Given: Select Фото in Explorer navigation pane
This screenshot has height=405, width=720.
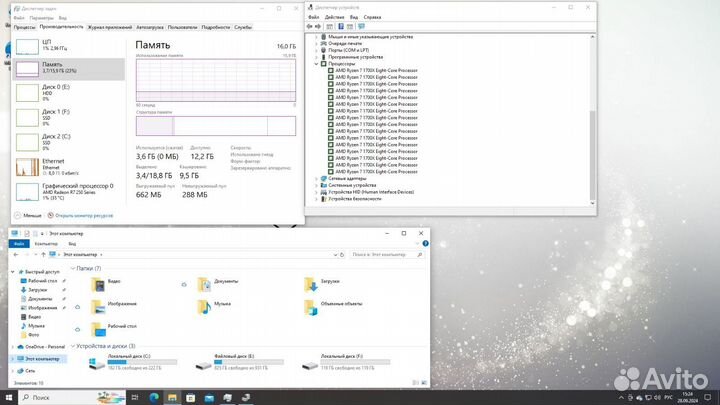Looking at the screenshot, I should tap(34, 335).
